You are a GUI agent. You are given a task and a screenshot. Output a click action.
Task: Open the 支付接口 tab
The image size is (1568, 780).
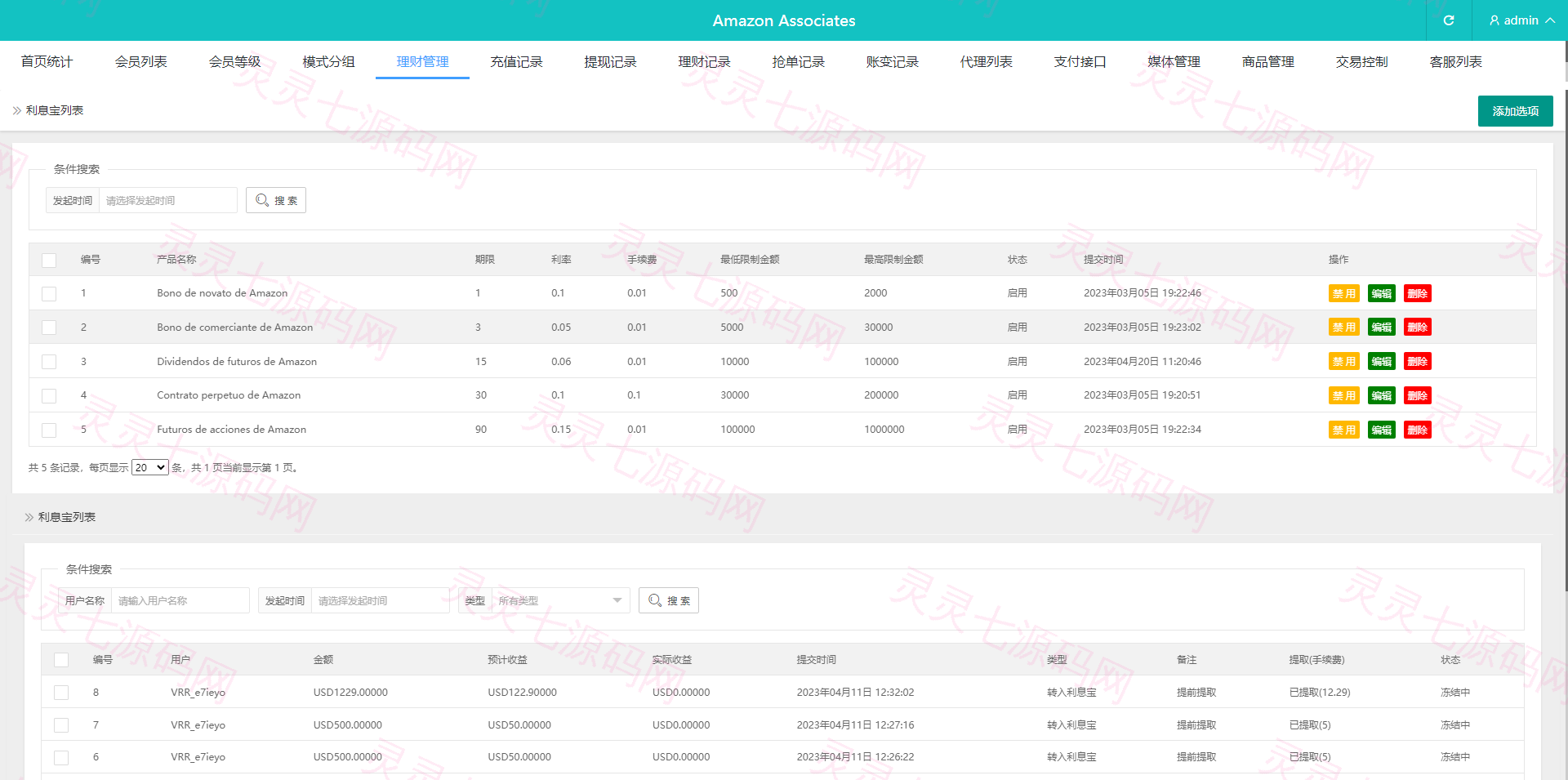tap(1080, 62)
